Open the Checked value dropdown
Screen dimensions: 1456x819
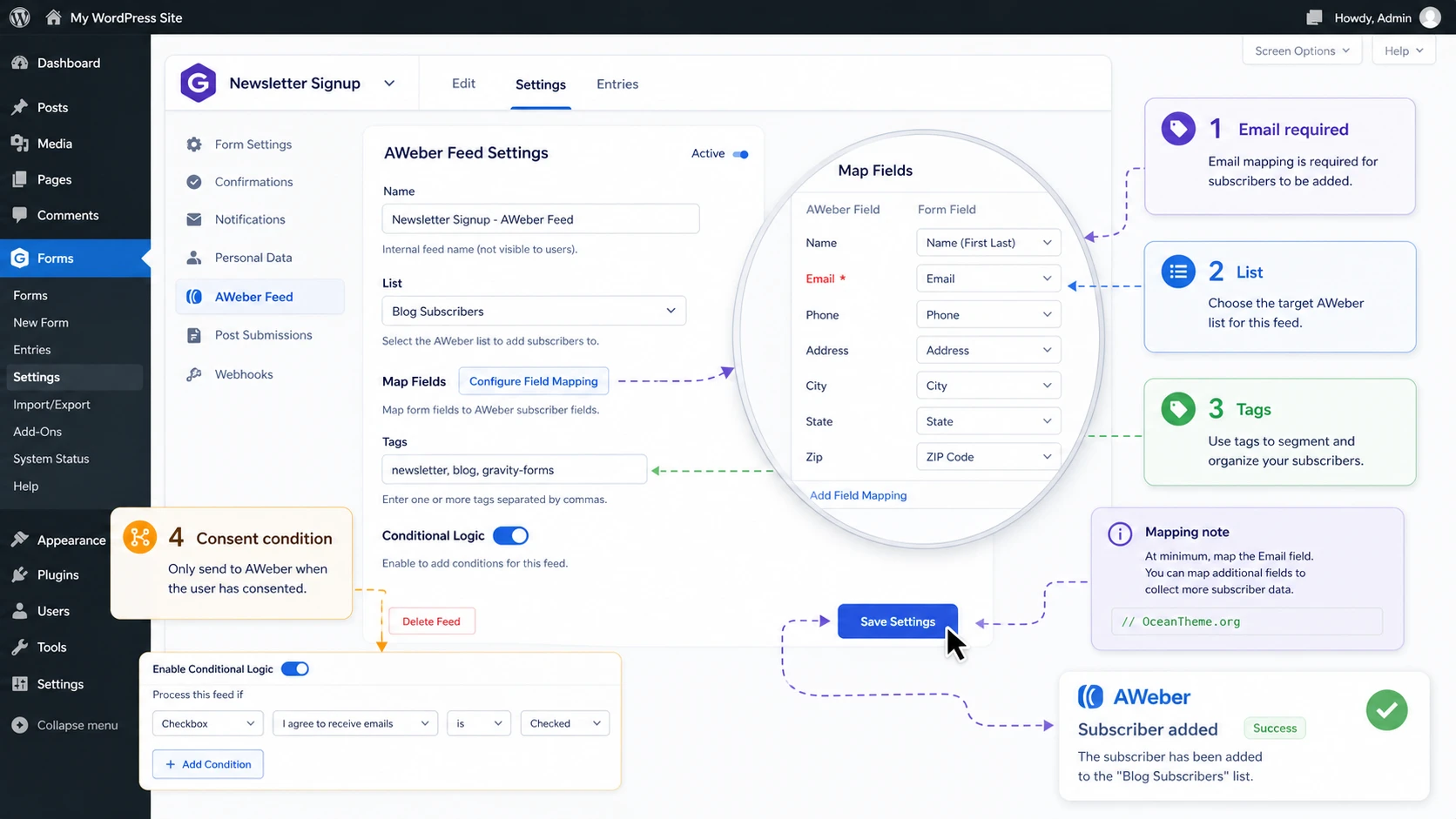tap(564, 723)
